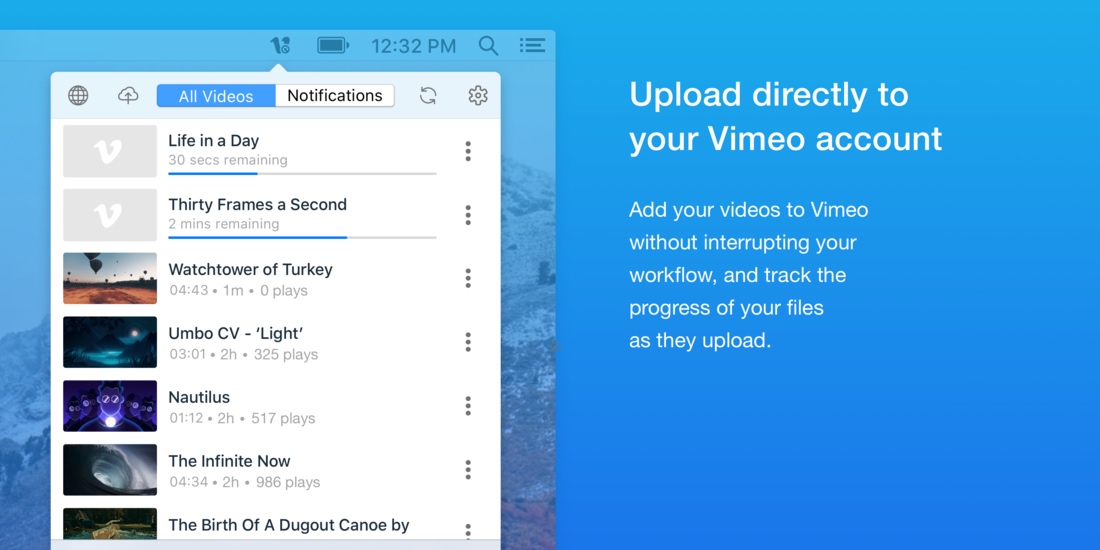Image resolution: width=1100 pixels, height=550 pixels.
Task: Open The Infinite Now video title
Action: click(x=229, y=461)
